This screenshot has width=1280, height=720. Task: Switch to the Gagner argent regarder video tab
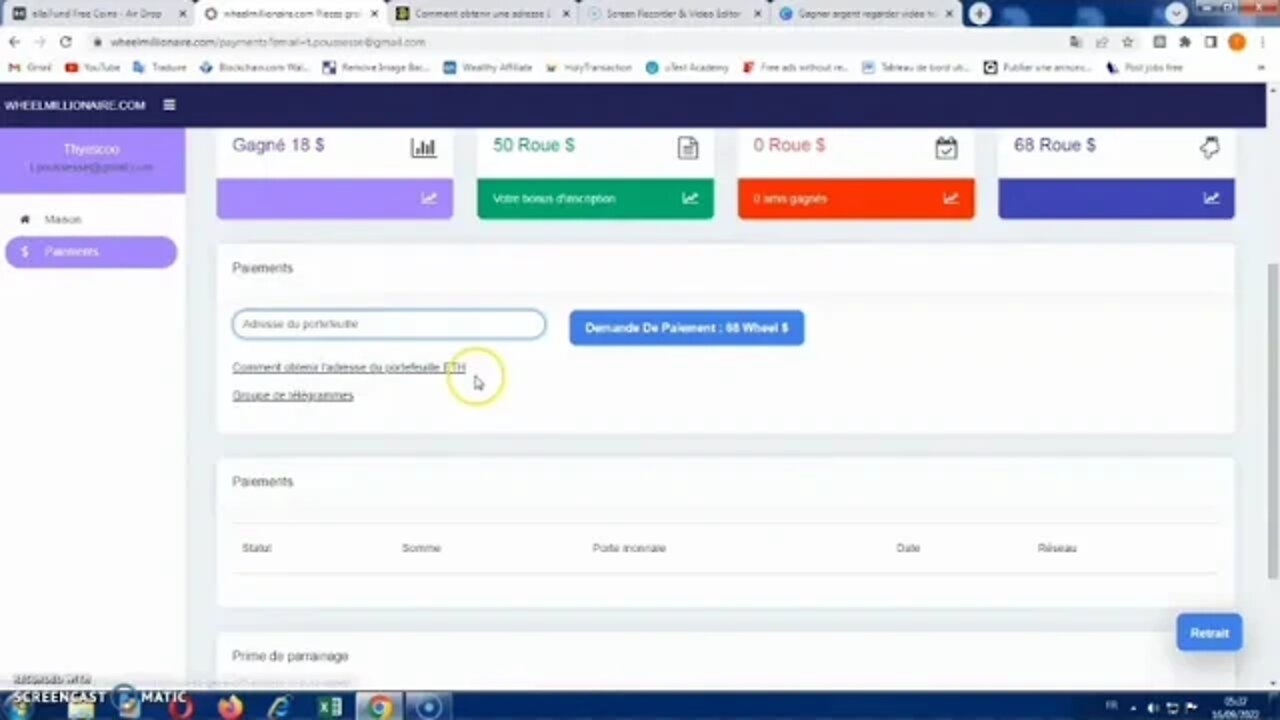pos(865,14)
